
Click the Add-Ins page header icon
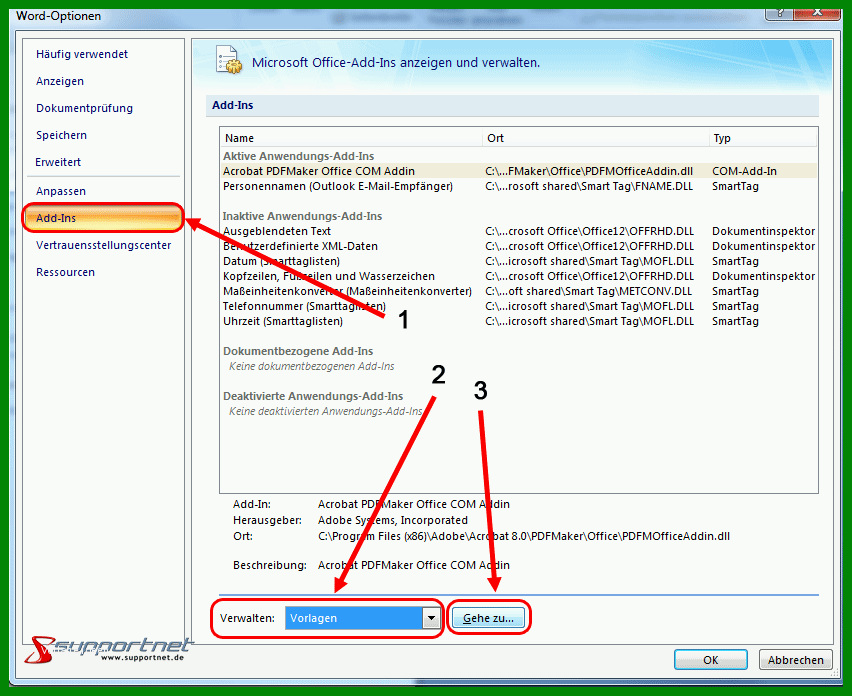click(229, 60)
